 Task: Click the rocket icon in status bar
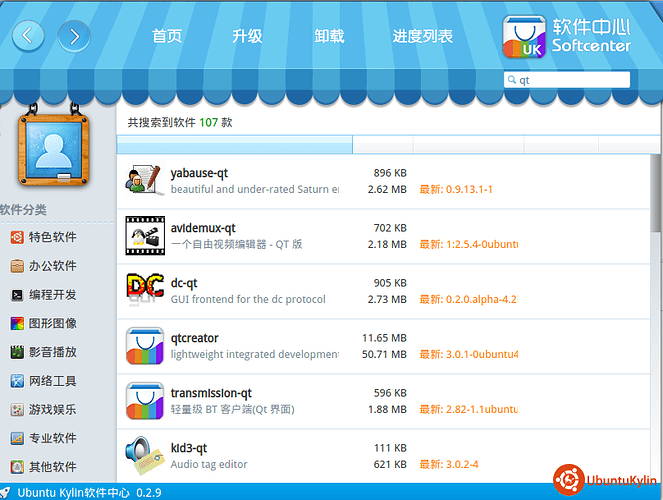(5, 493)
